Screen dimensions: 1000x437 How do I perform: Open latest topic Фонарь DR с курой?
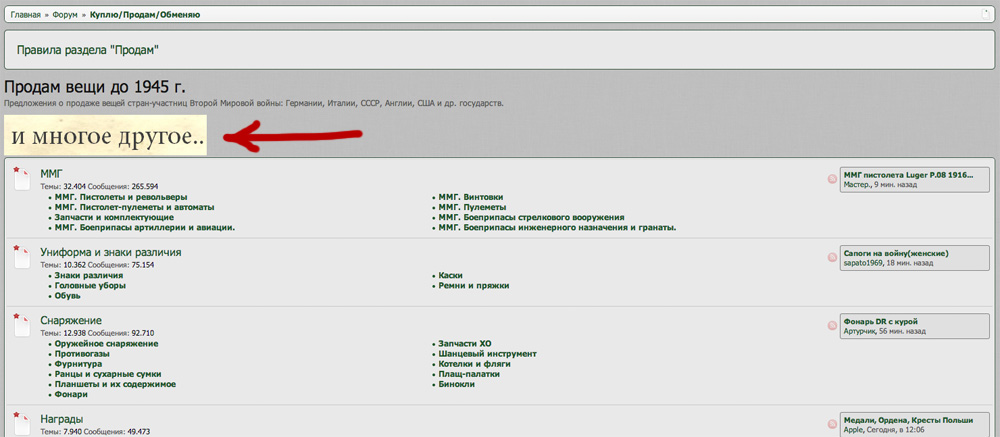pos(880,322)
